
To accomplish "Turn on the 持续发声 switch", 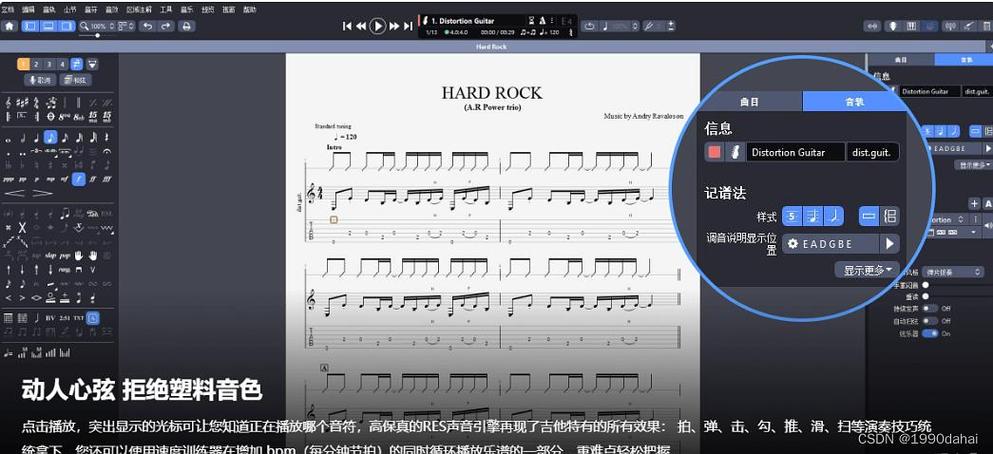I will tap(928, 308).
